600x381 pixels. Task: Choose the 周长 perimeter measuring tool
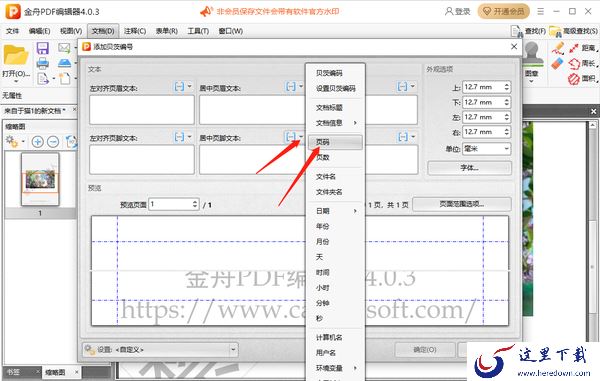click(x=582, y=64)
